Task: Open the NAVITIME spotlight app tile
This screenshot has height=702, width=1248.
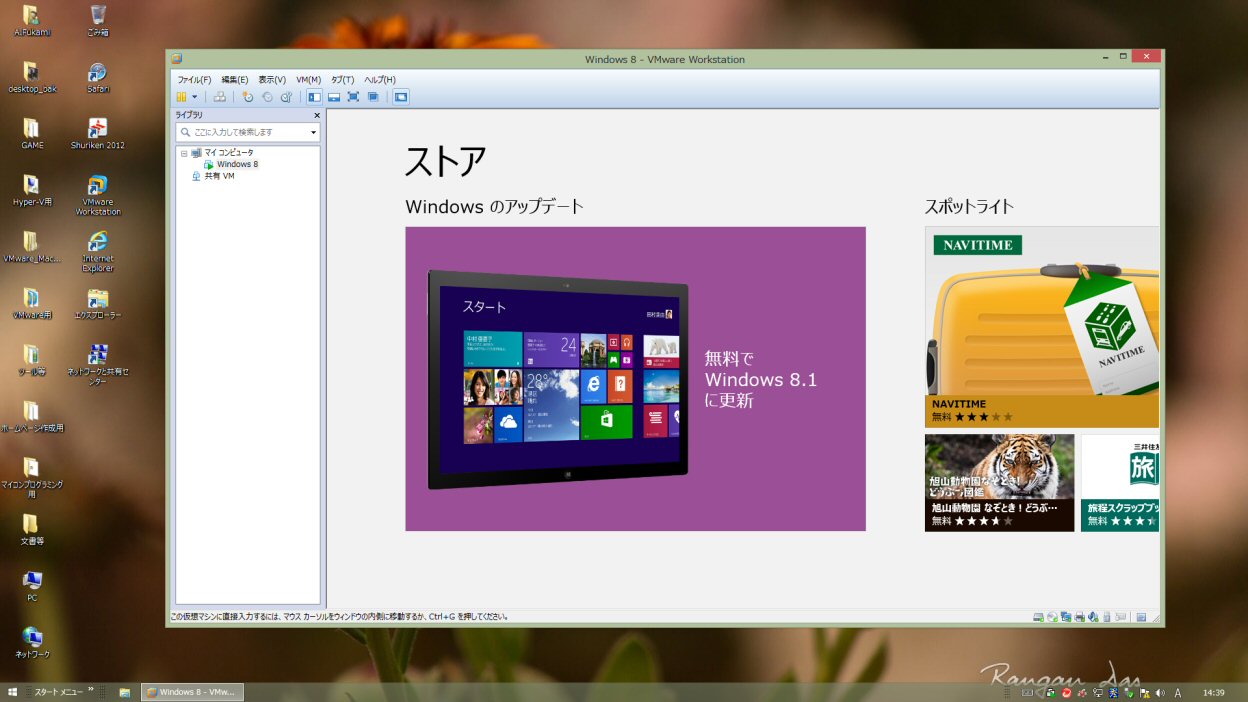Action: pyautogui.click(x=1042, y=327)
